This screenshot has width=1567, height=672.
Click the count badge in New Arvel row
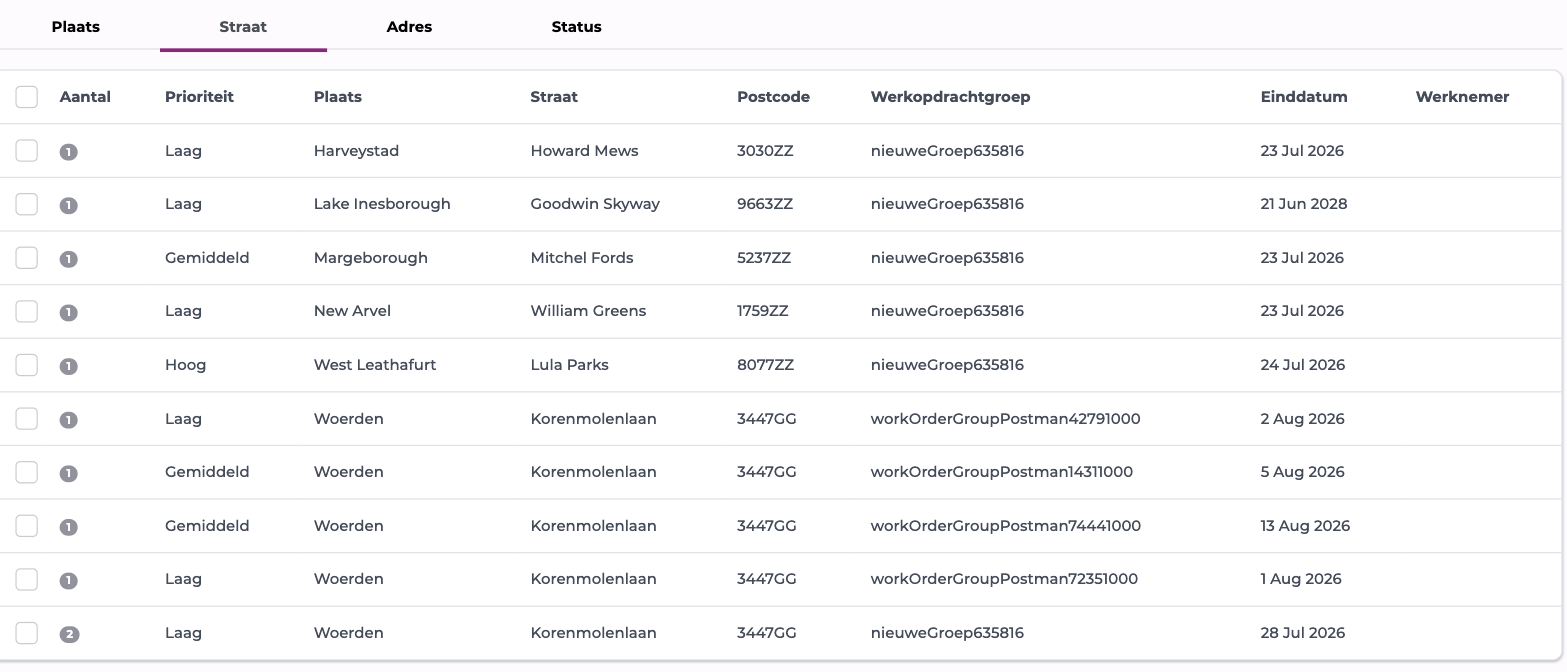pyautogui.click(x=68, y=312)
